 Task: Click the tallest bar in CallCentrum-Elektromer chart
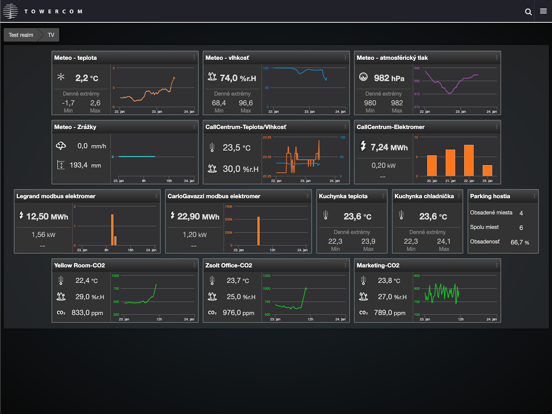[x=469, y=161]
